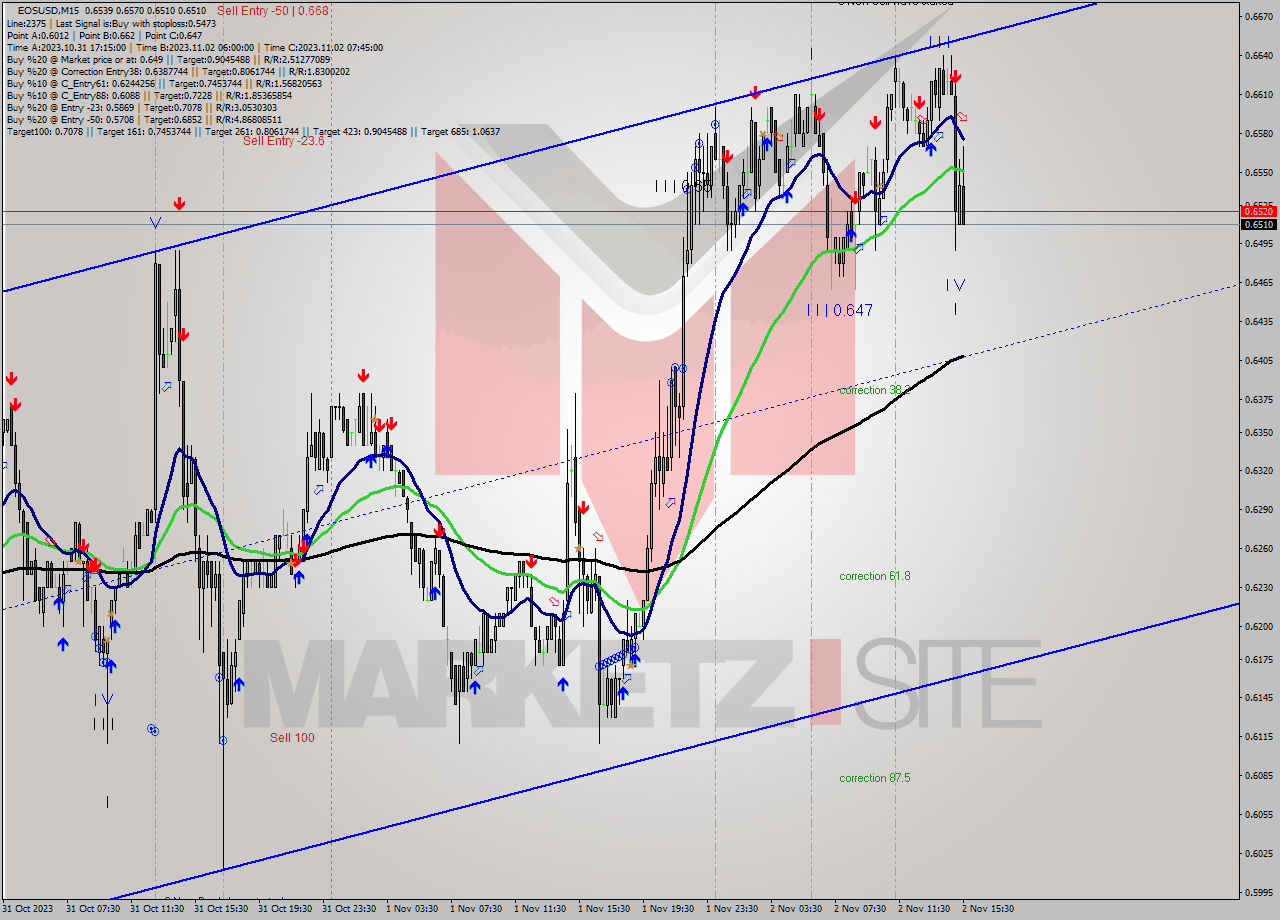Screen dimensions: 1280x920
Task: Click the 'correction 61.8' level label
Action: (x=875, y=576)
